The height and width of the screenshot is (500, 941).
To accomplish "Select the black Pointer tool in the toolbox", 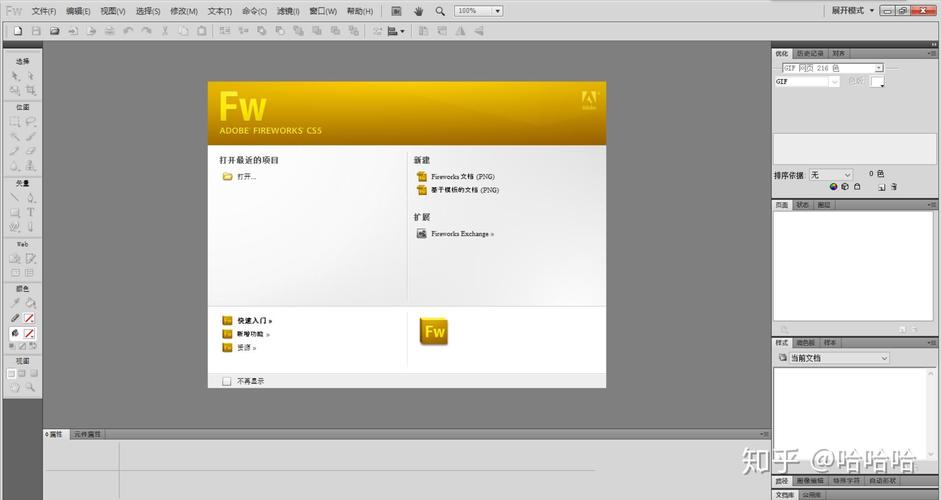I will 15,76.
